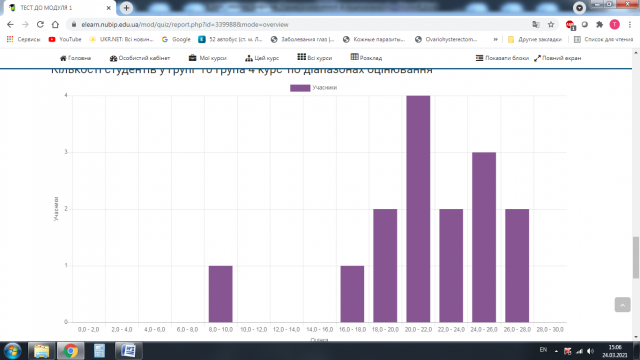This screenshot has width=640, height=360.
Task: Switch to Chrome in the taskbar
Action: (71, 351)
